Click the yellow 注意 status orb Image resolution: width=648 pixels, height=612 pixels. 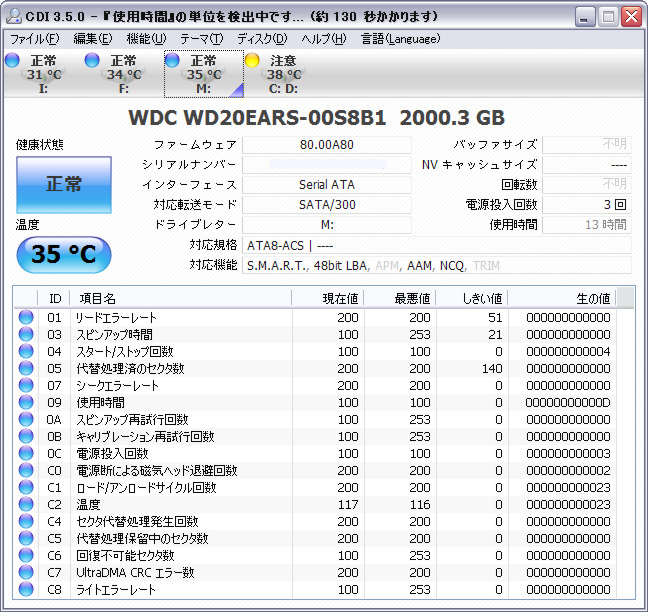(252, 60)
